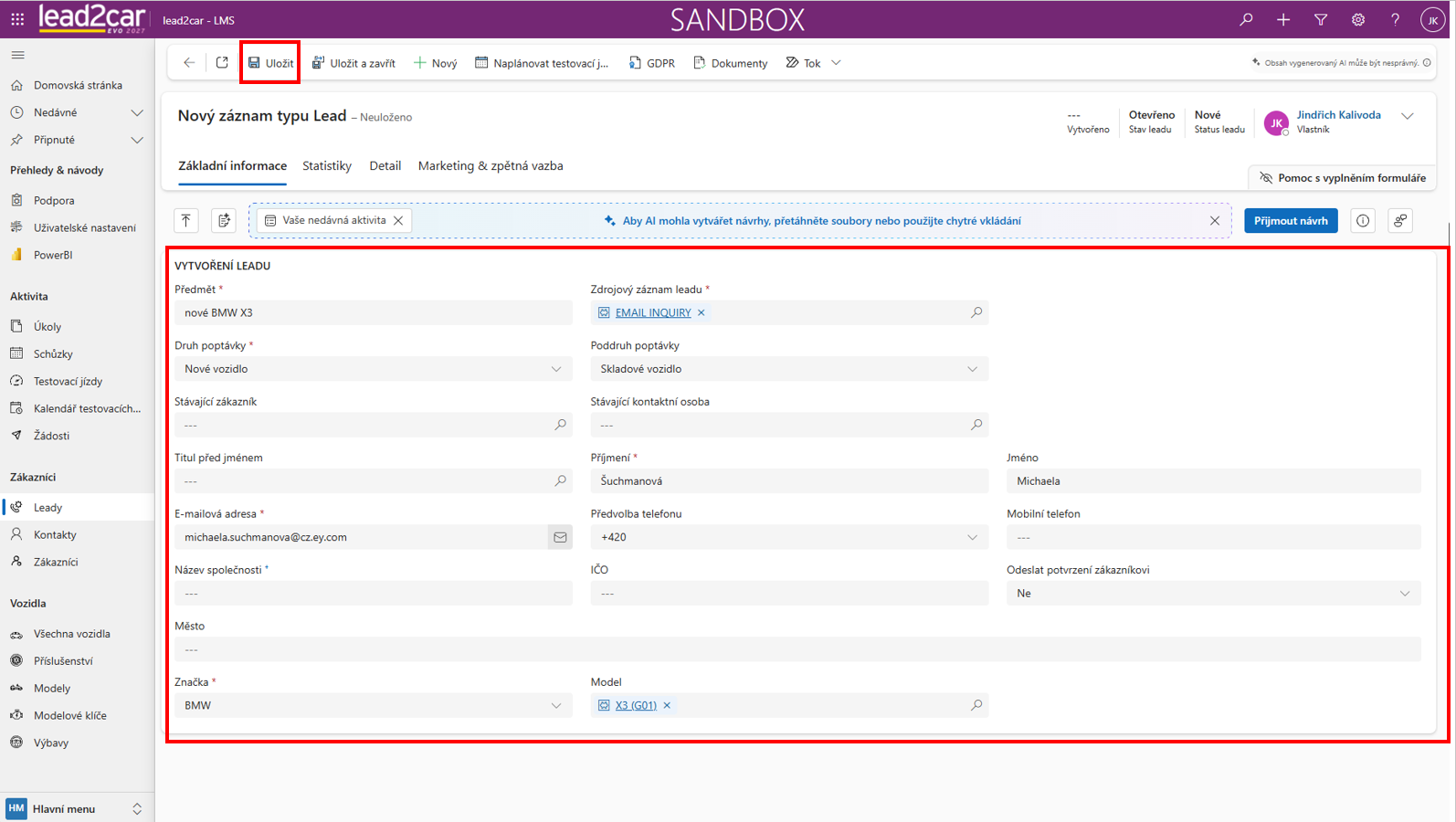The height and width of the screenshot is (822, 1456).
Task: Click the Přijmout návrh button
Action: (1291, 221)
